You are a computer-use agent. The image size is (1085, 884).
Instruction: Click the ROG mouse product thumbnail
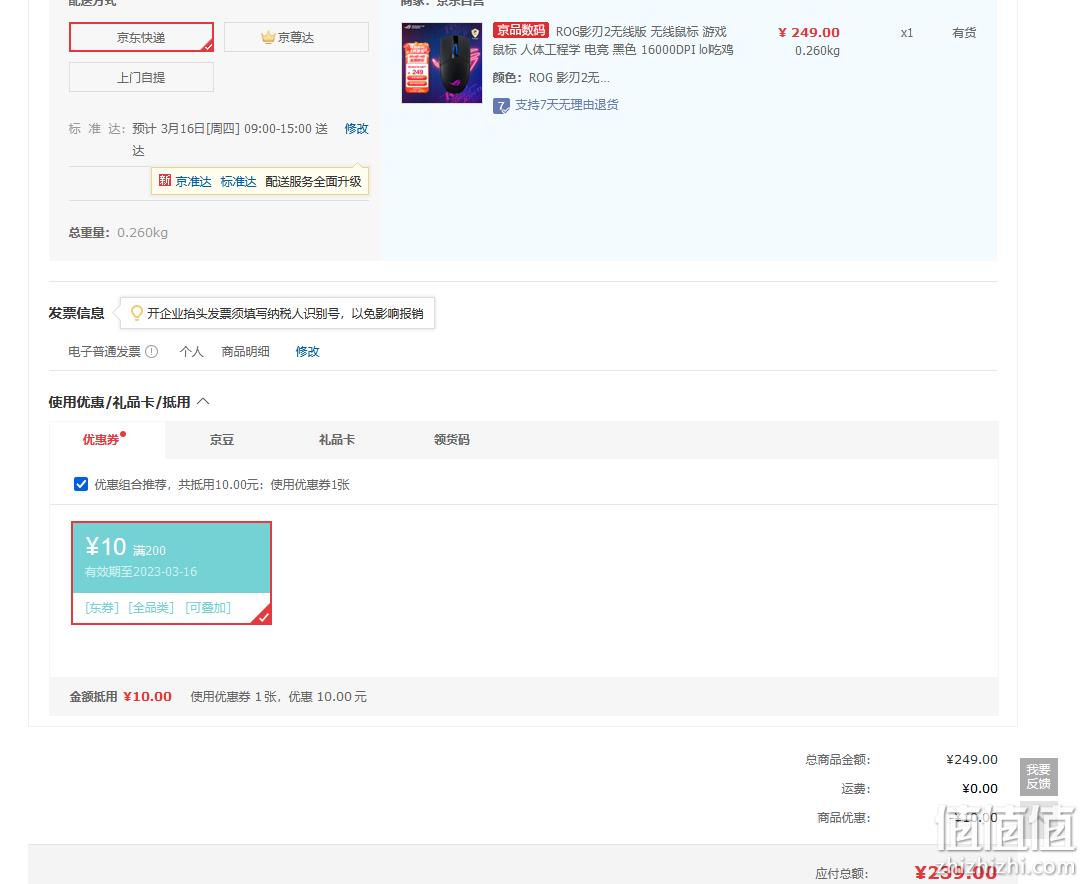(442, 63)
